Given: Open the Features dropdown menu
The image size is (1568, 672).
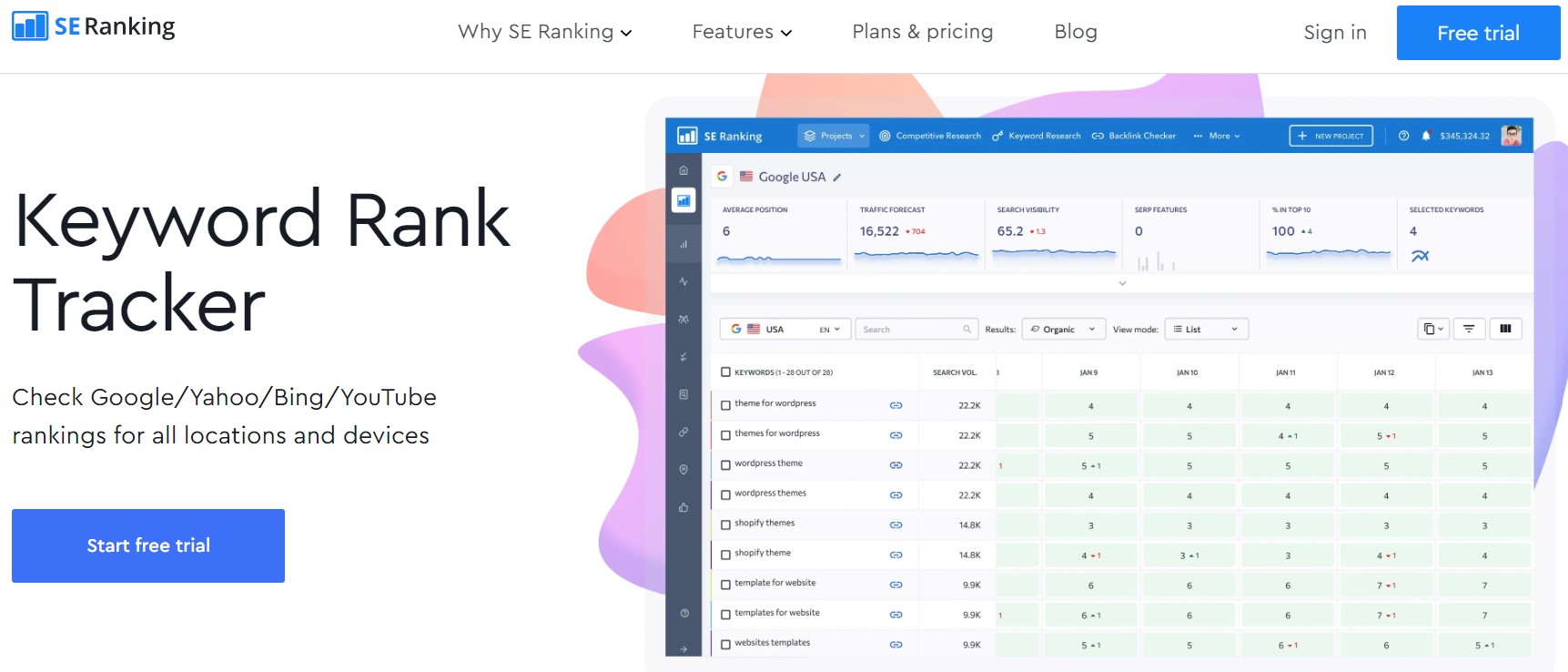Looking at the screenshot, I should pos(742,32).
